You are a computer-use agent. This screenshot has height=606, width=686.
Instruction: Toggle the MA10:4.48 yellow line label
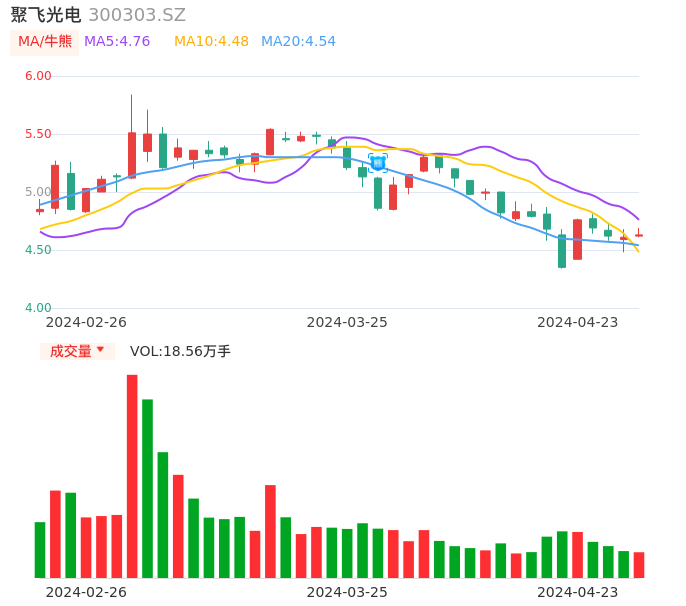[x=211, y=42]
